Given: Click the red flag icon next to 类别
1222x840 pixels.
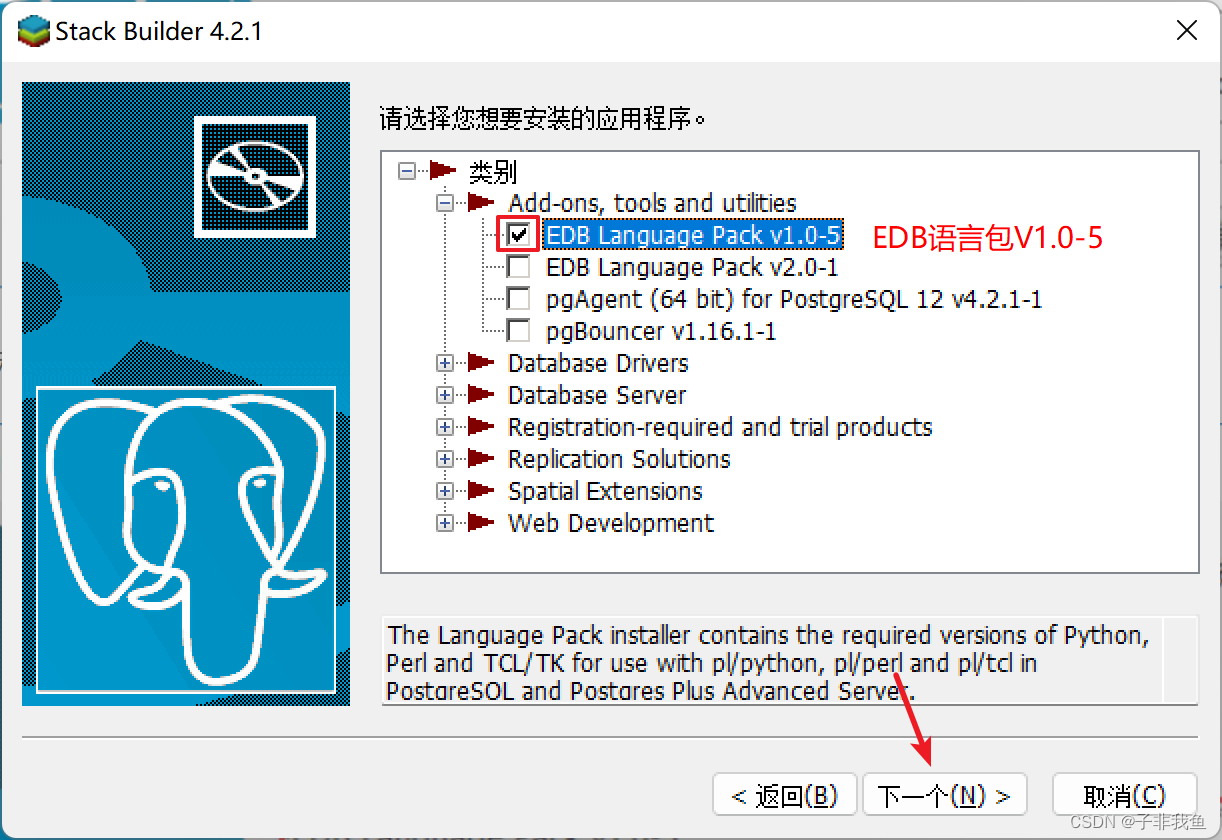Looking at the screenshot, I should coord(443,172).
